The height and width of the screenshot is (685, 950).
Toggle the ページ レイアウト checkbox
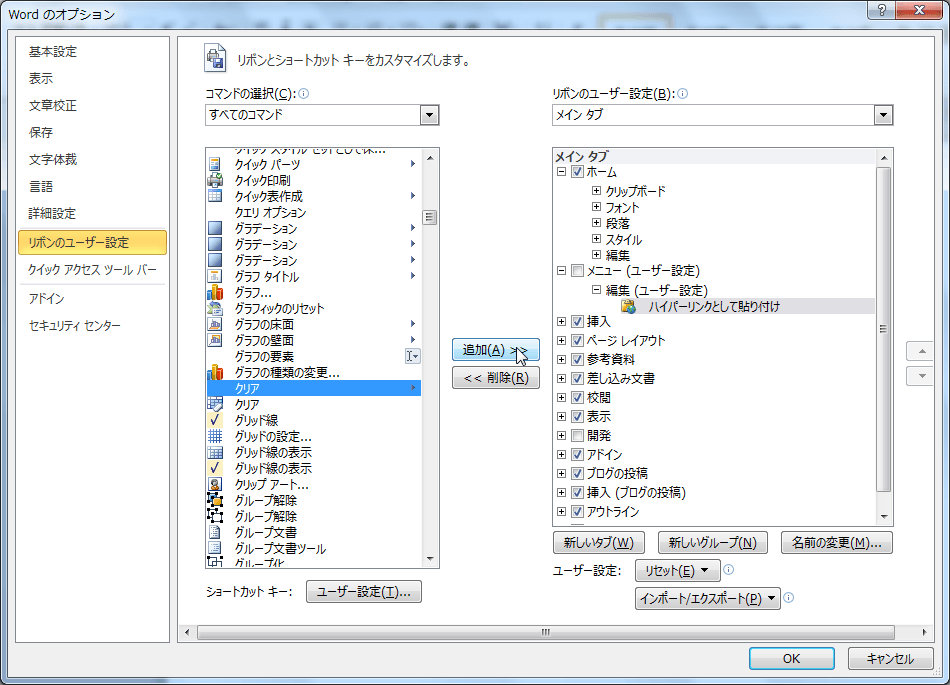[x=577, y=340]
